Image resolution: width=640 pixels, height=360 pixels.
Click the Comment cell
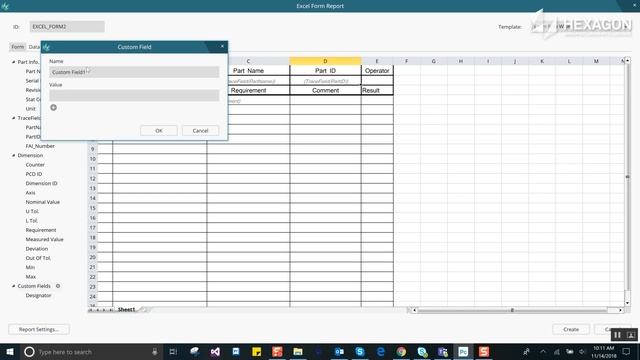coord(325,91)
